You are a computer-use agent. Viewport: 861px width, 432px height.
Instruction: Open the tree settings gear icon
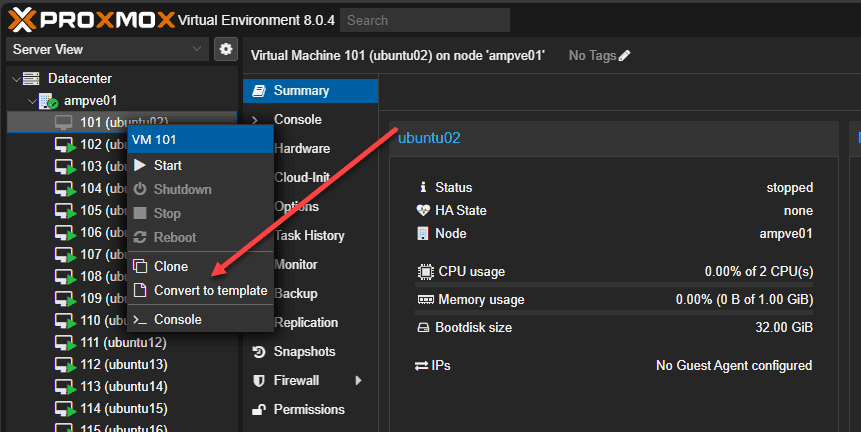point(226,49)
